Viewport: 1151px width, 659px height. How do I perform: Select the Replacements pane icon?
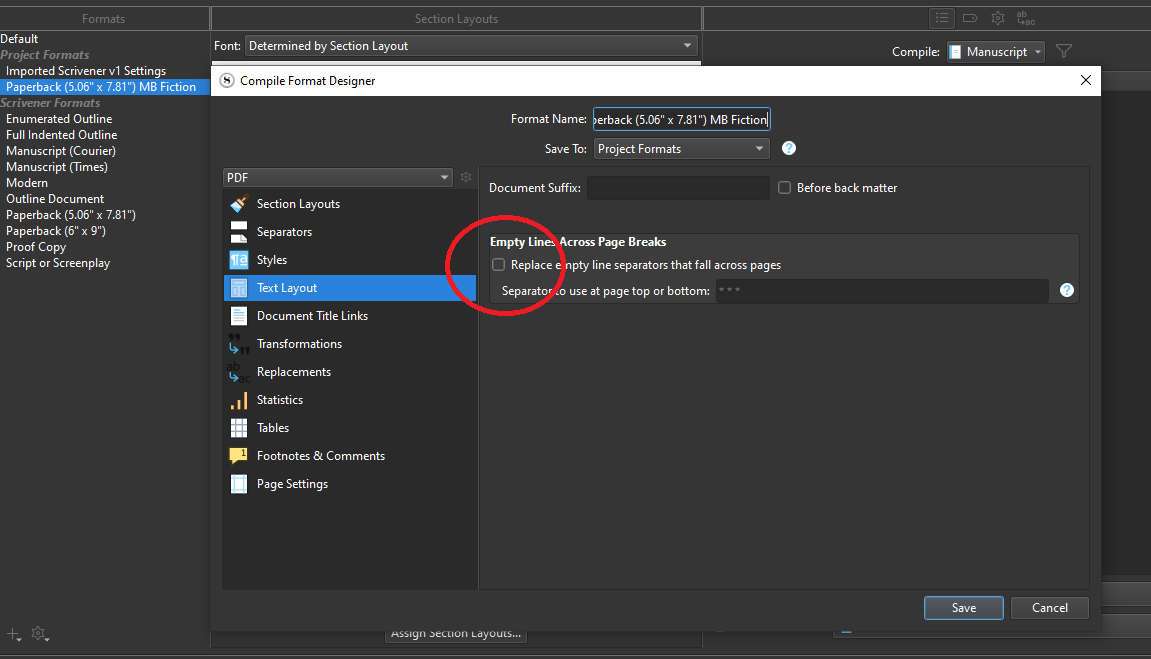[239, 372]
